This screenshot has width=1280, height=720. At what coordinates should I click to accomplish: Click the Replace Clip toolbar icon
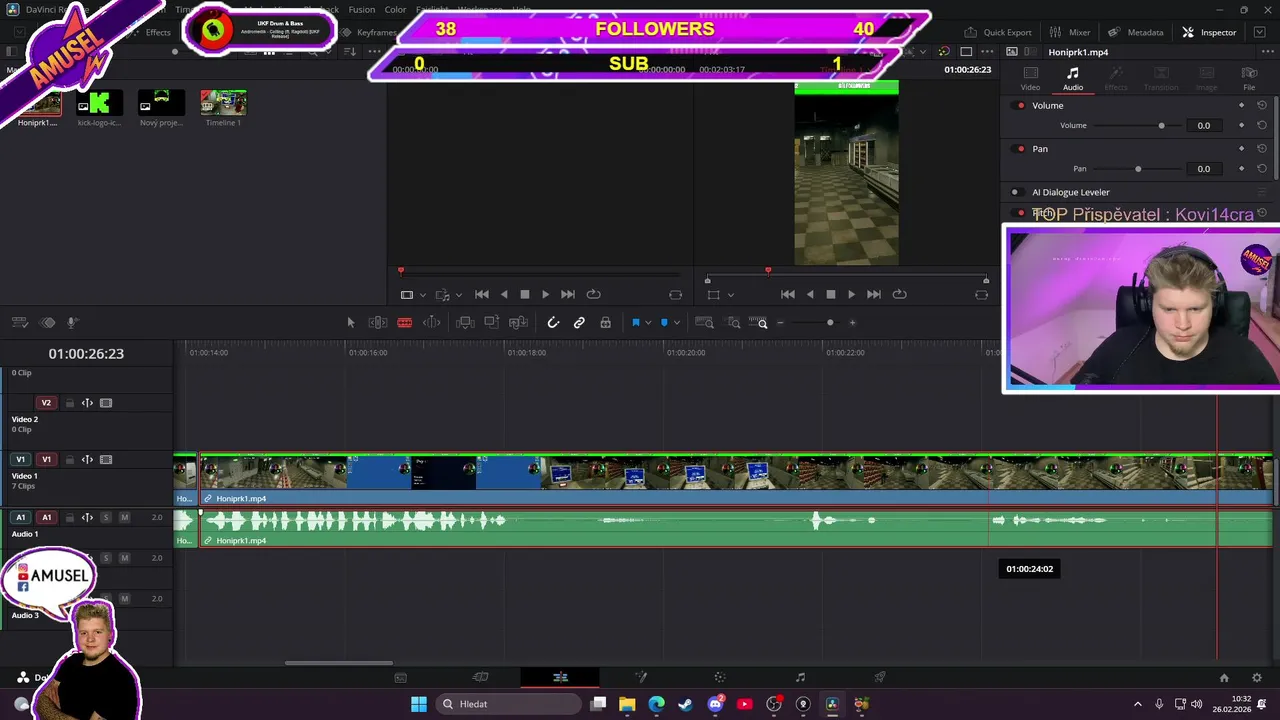click(518, 322)
